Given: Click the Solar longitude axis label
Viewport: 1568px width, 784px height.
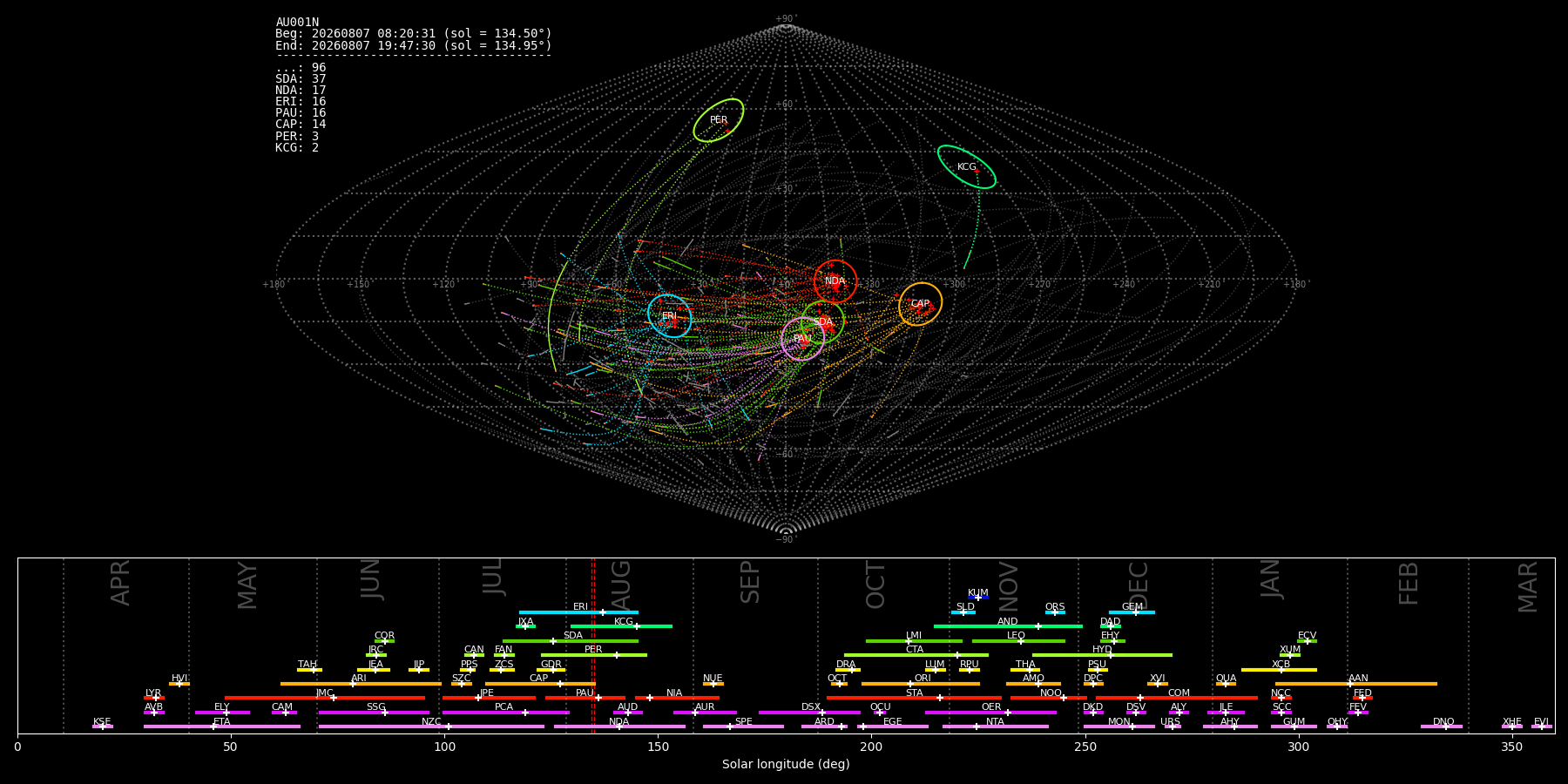Looking at the screenshot, I should click(x=786, y=764).
